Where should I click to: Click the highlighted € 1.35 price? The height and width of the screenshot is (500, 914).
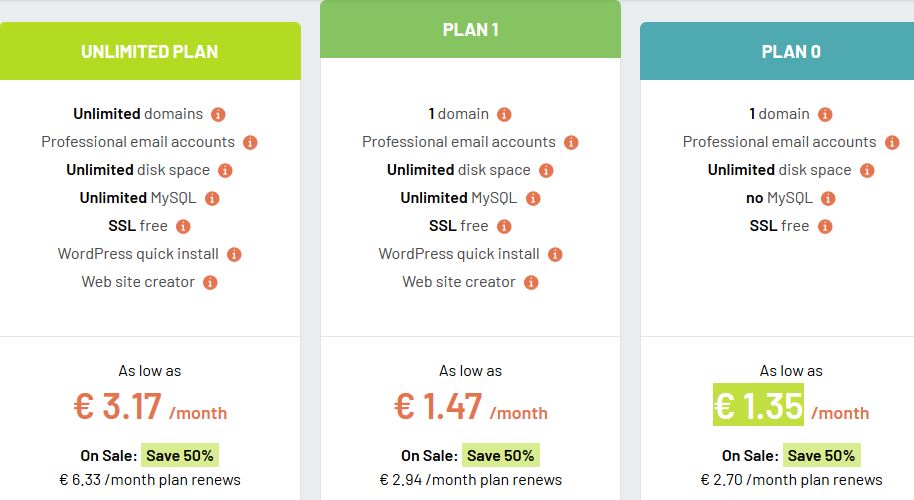tap(758, 405)
